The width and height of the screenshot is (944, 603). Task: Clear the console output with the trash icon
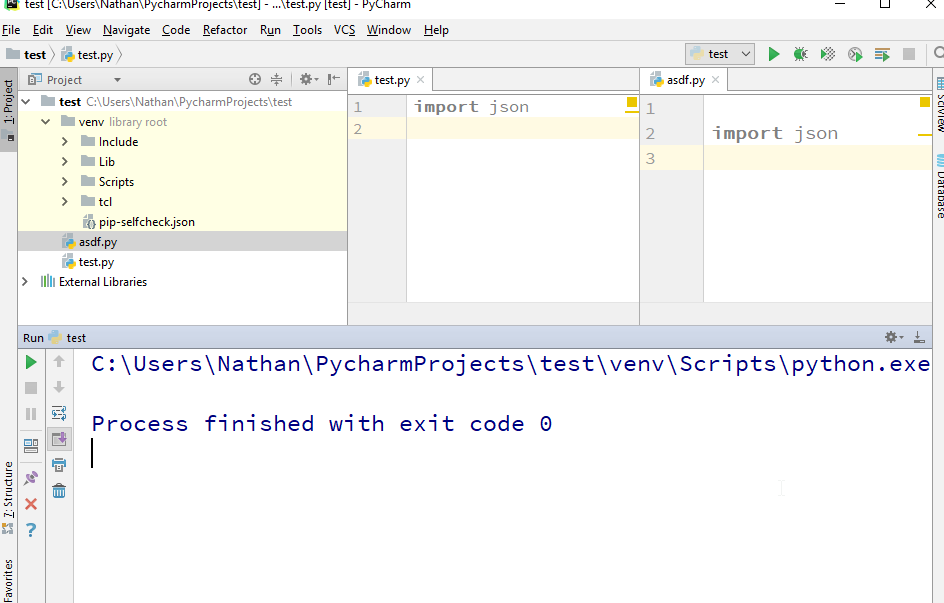click(x=59, y=490)
